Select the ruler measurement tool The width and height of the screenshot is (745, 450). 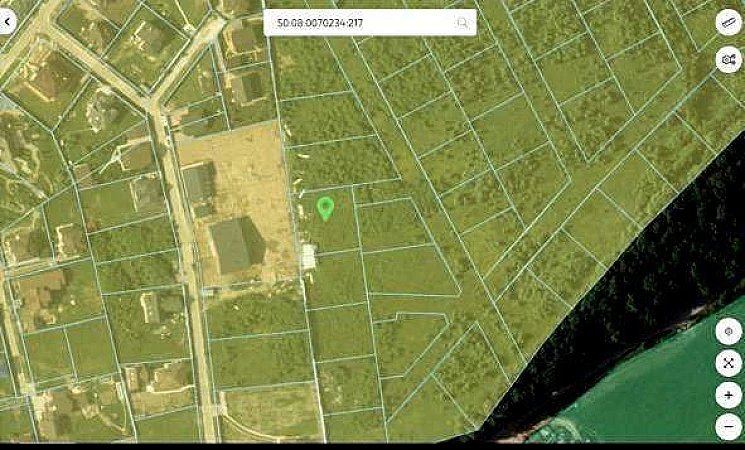click(729, 22)
